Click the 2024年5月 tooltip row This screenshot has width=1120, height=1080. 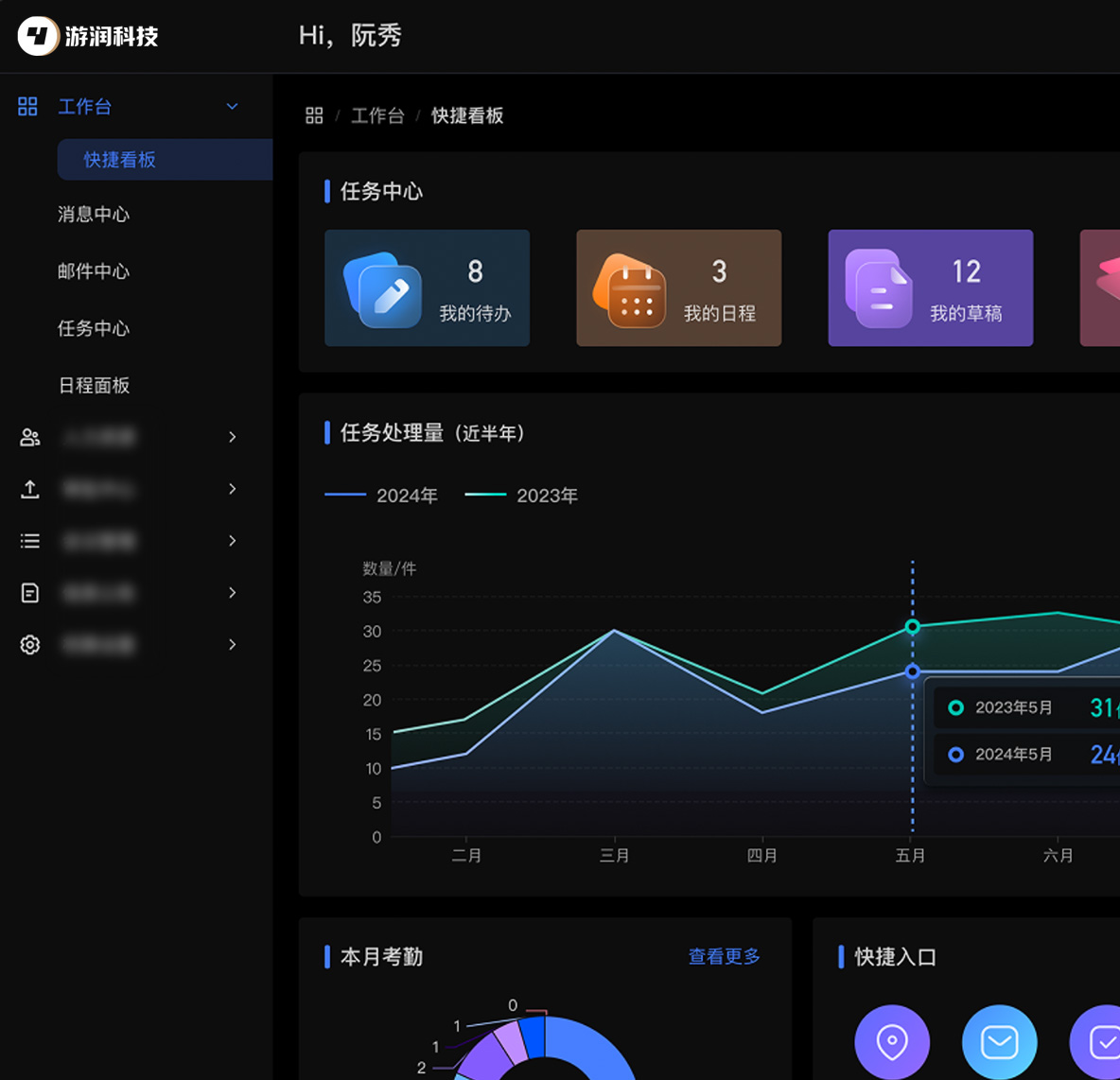pyautogui.click(x=1027, y=755)
